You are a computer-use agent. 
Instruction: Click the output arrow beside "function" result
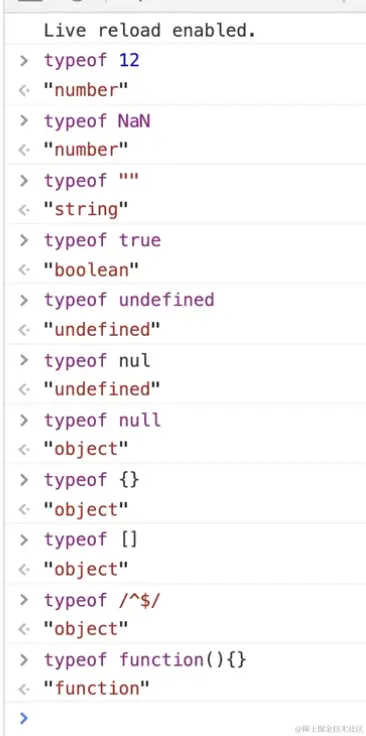[24, 689]
